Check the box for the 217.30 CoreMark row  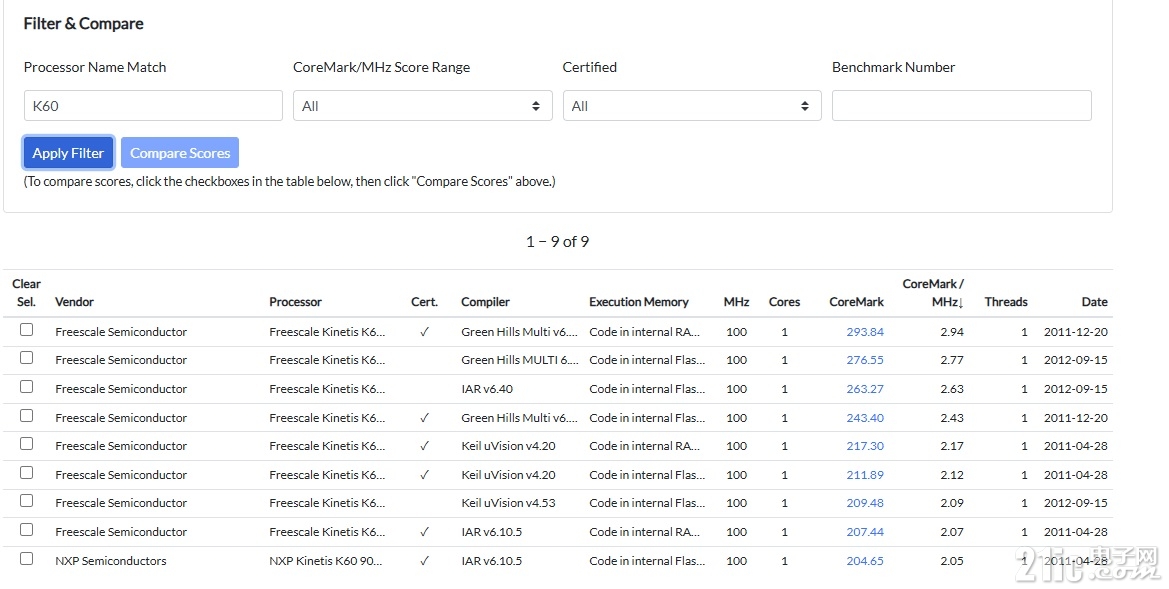click(27, 444)
